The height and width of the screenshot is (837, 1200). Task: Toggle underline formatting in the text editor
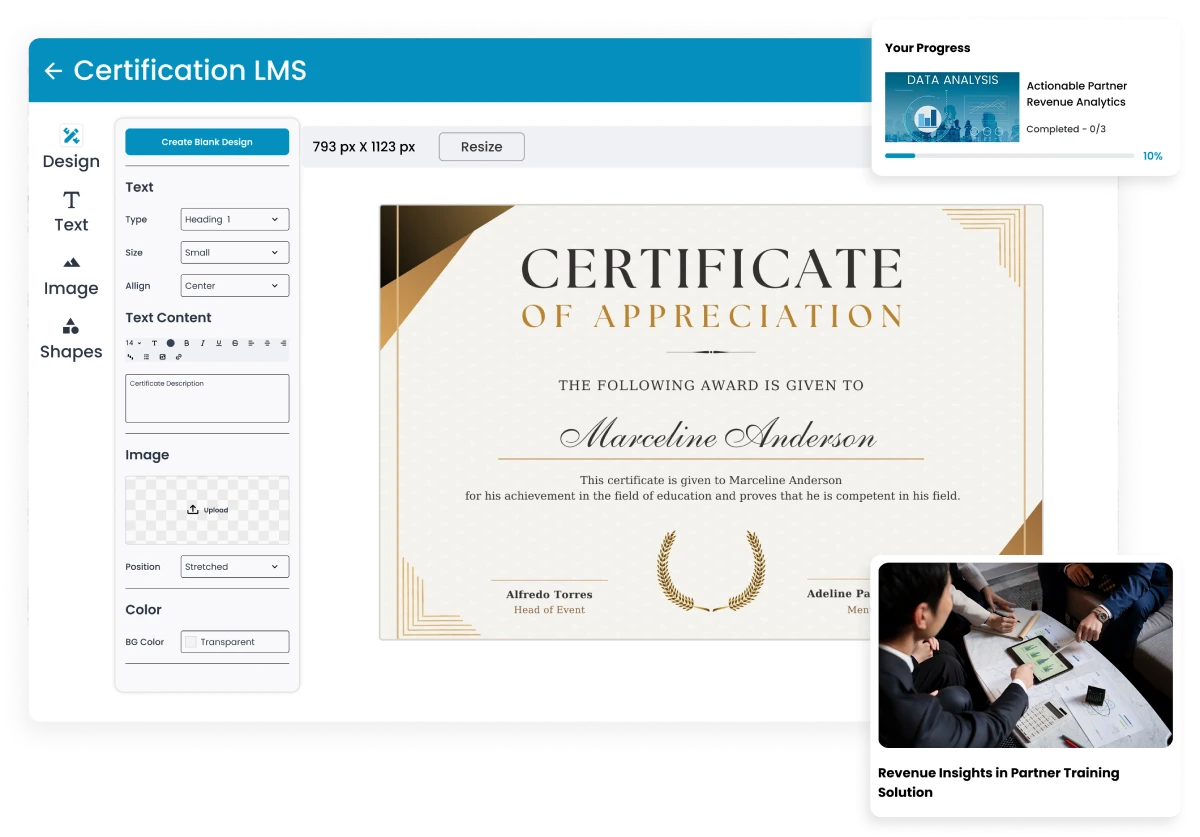[218, 343]
